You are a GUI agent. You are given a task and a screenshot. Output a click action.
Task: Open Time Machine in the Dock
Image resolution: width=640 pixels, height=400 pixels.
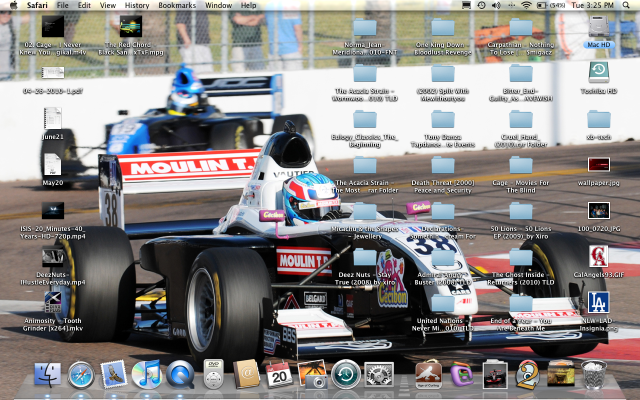[346, 374]
